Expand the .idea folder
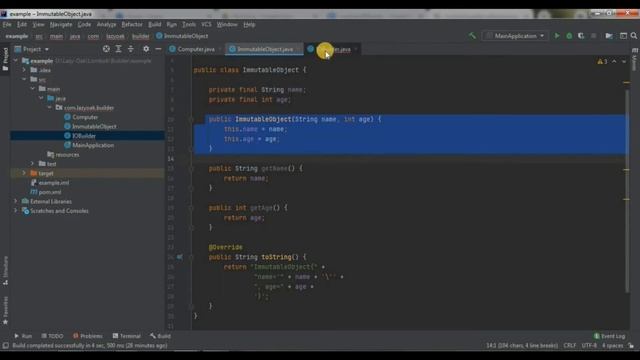640x360 pixels. [24, 70]
